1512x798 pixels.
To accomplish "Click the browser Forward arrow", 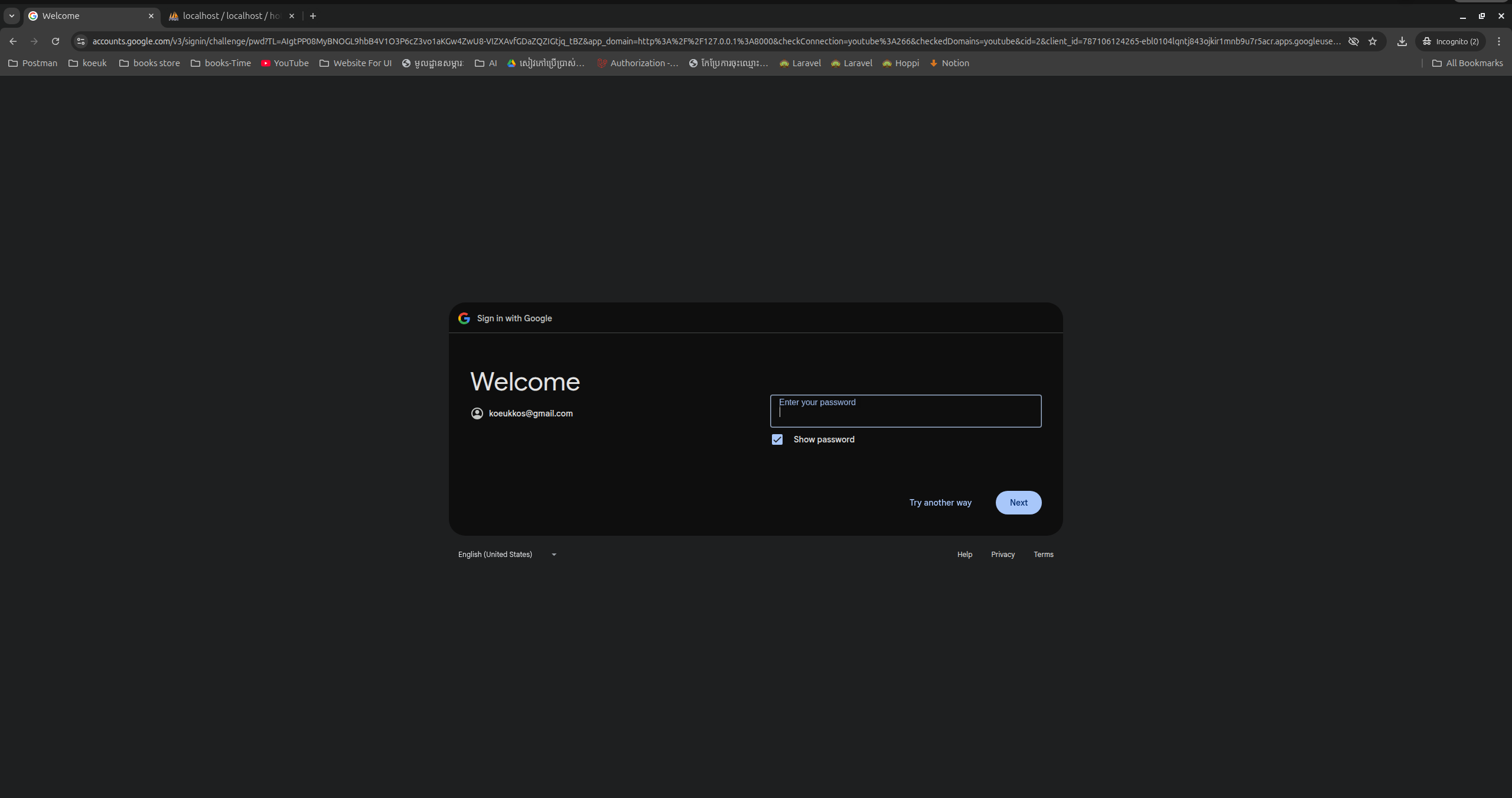I will click(x=34, y=41).
